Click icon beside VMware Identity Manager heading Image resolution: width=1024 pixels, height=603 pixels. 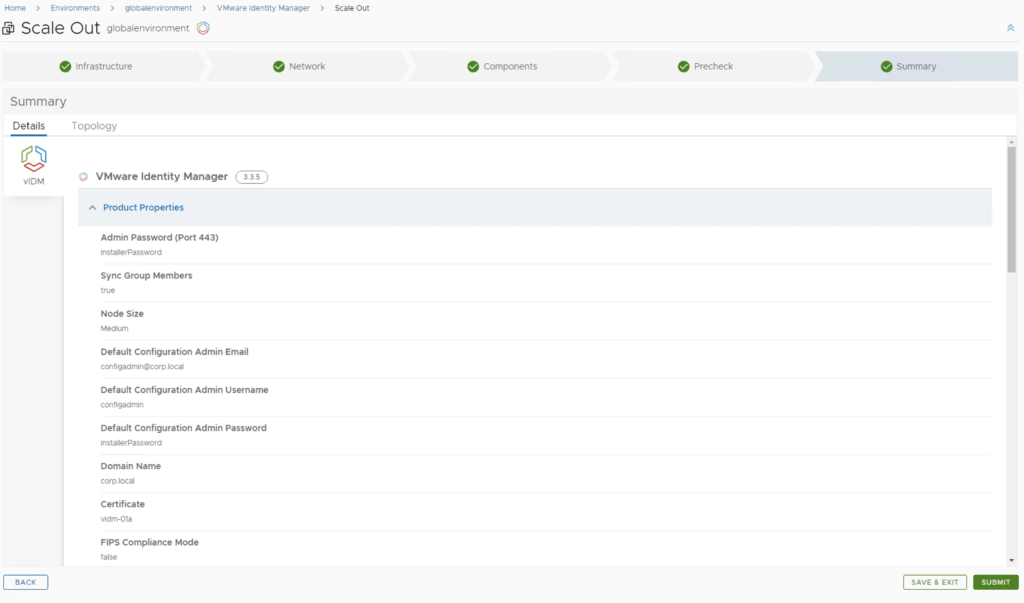(x=84, y=177)
